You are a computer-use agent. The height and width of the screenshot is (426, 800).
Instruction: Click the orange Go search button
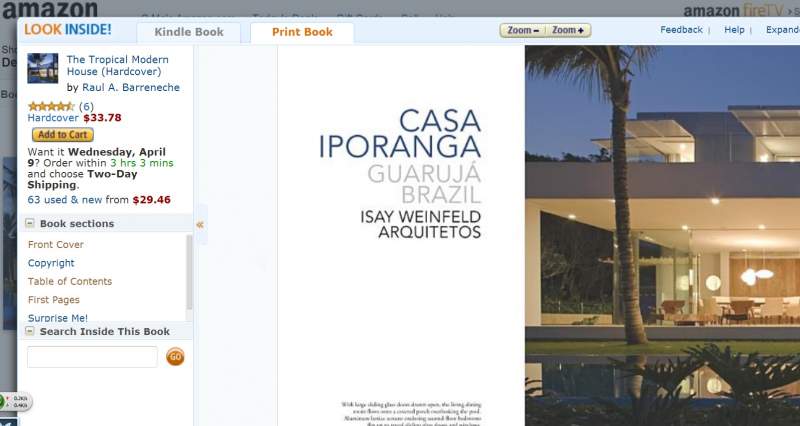pyautogui.click(x=175, y=357)
